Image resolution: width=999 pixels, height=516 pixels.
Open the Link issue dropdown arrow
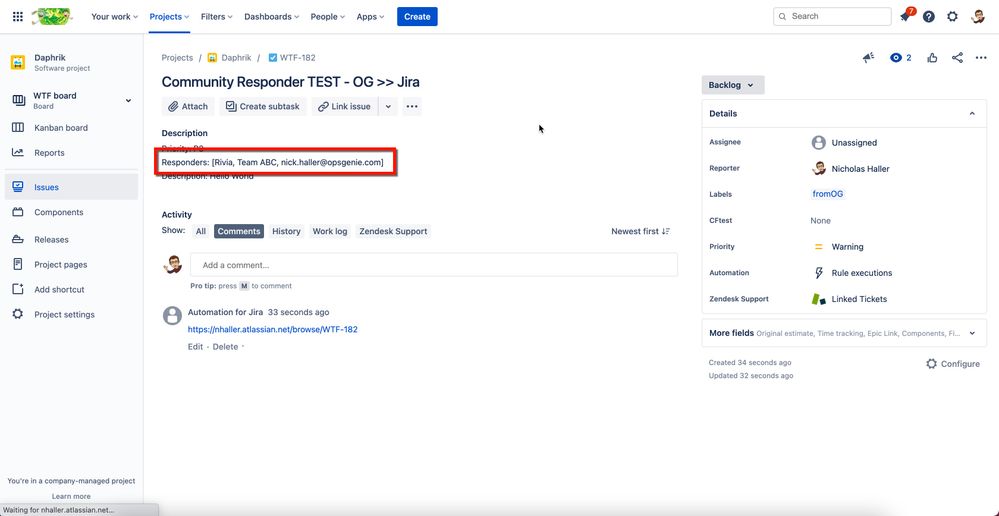click(388, 106)
